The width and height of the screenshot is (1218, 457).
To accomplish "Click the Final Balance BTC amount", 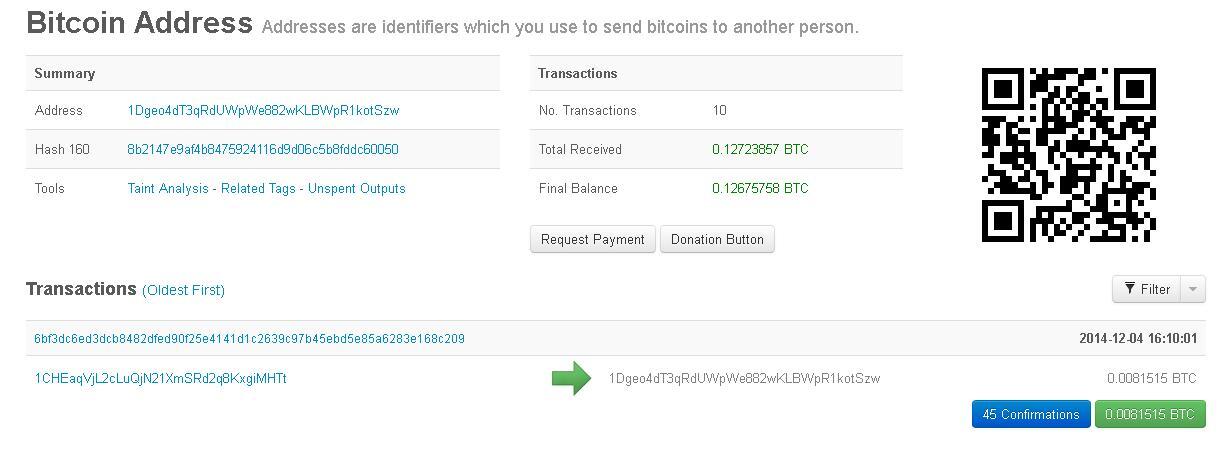I will point(760,188).
